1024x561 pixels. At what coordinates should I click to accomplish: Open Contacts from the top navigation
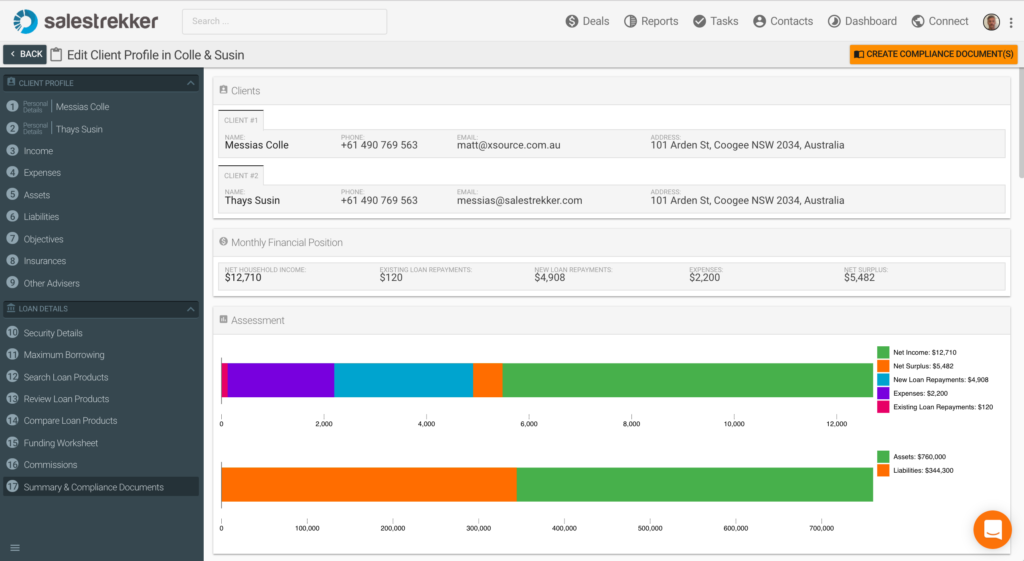click(783, 22)
